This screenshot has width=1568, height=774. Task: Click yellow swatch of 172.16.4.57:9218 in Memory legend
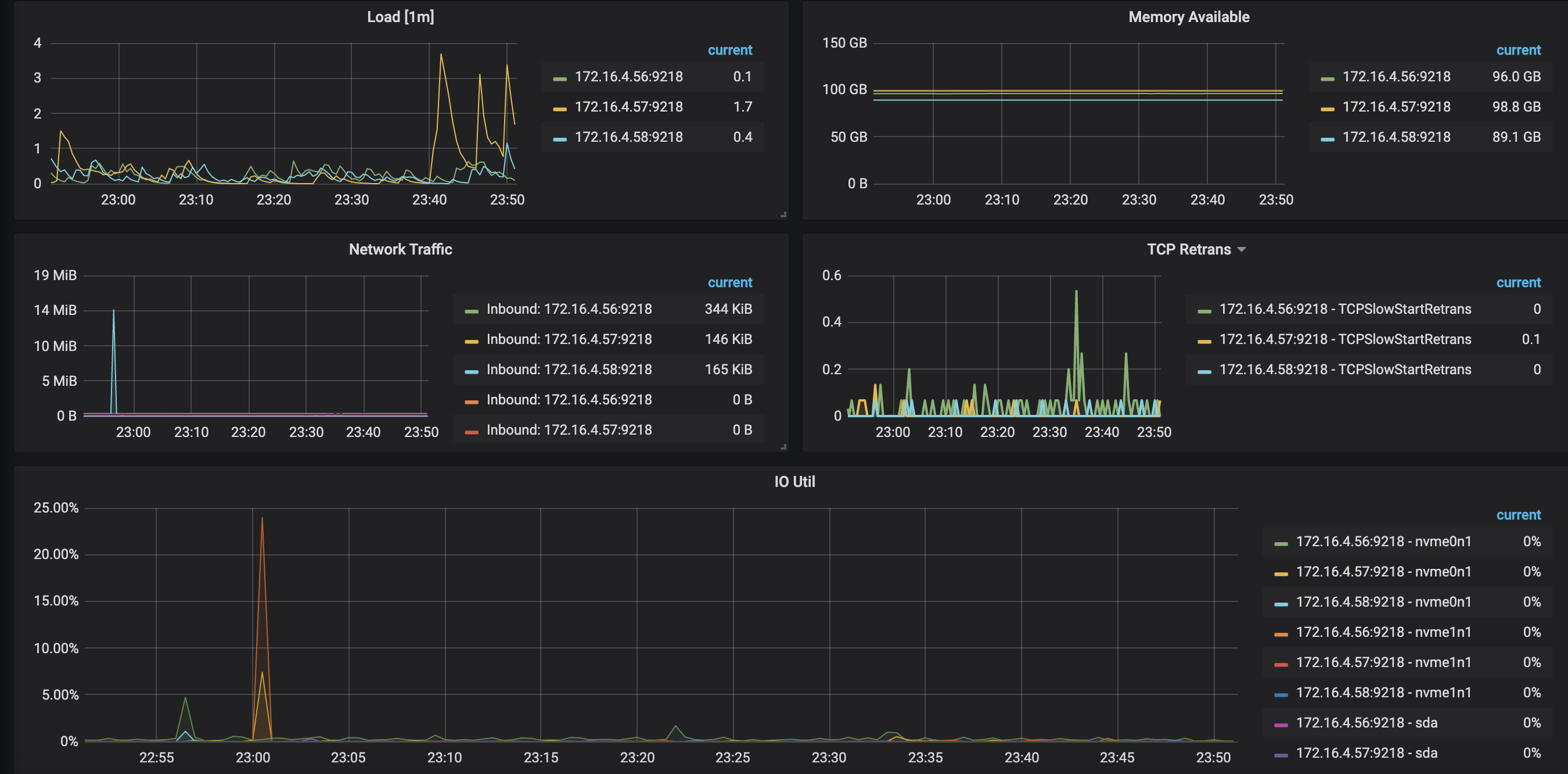tap(1327, 109)
